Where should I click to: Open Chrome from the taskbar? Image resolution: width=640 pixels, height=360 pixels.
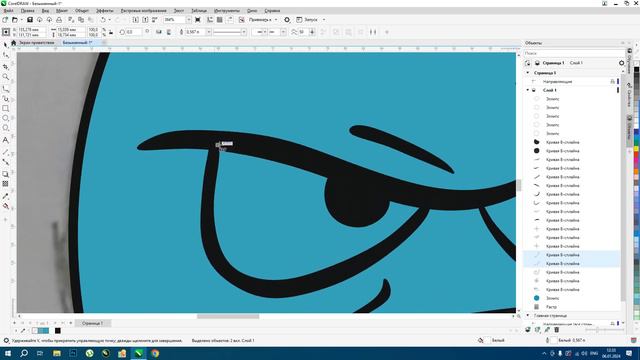tap(155, 353)
